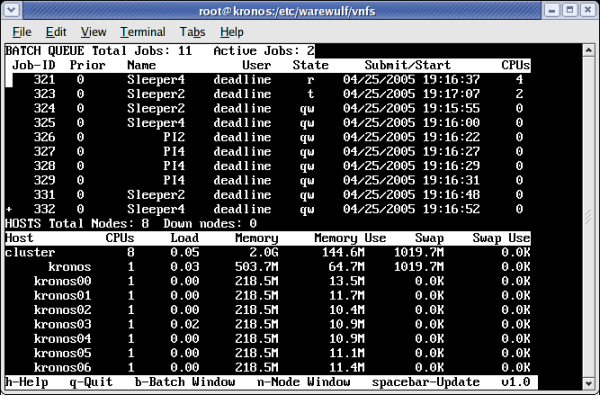This screenshot has height=395, width=600.
Task: Select job ID 328
Action: pyautogui.click(x=44, y=166)
